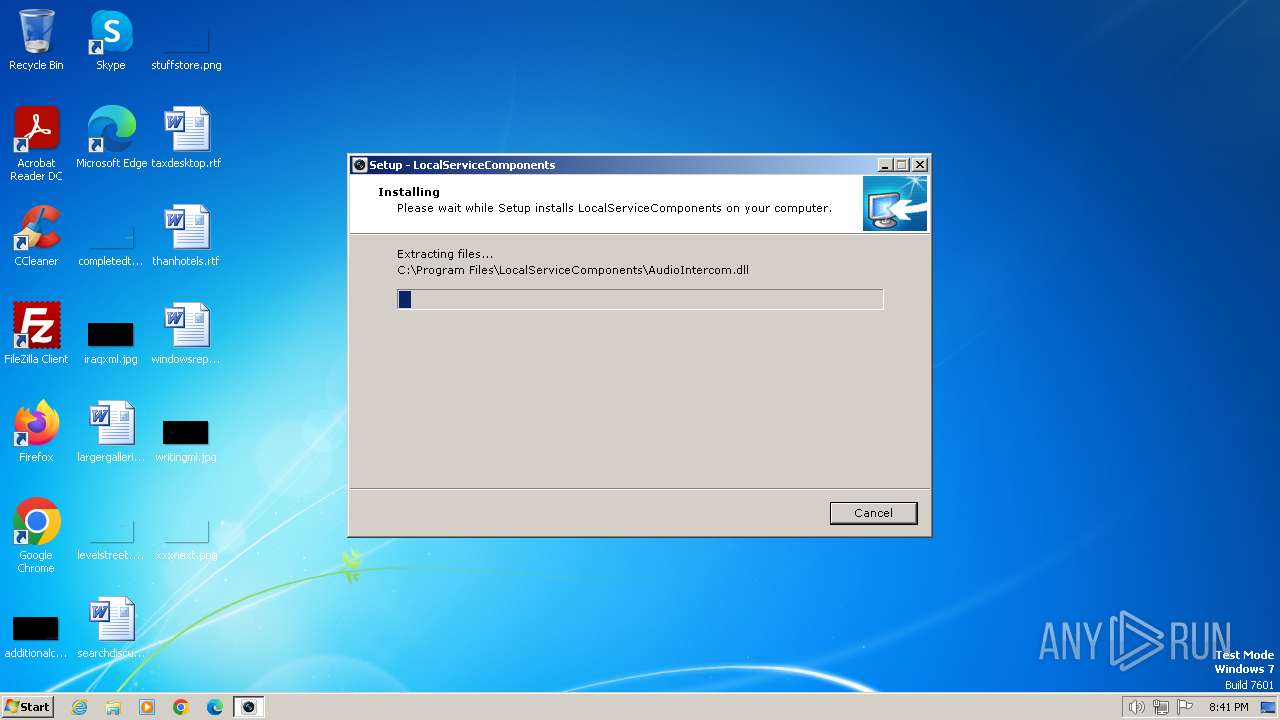Screen dimensions: 1280x720
Task: Select taxdesktop.rtf document icon
Action: pos(186,138)
